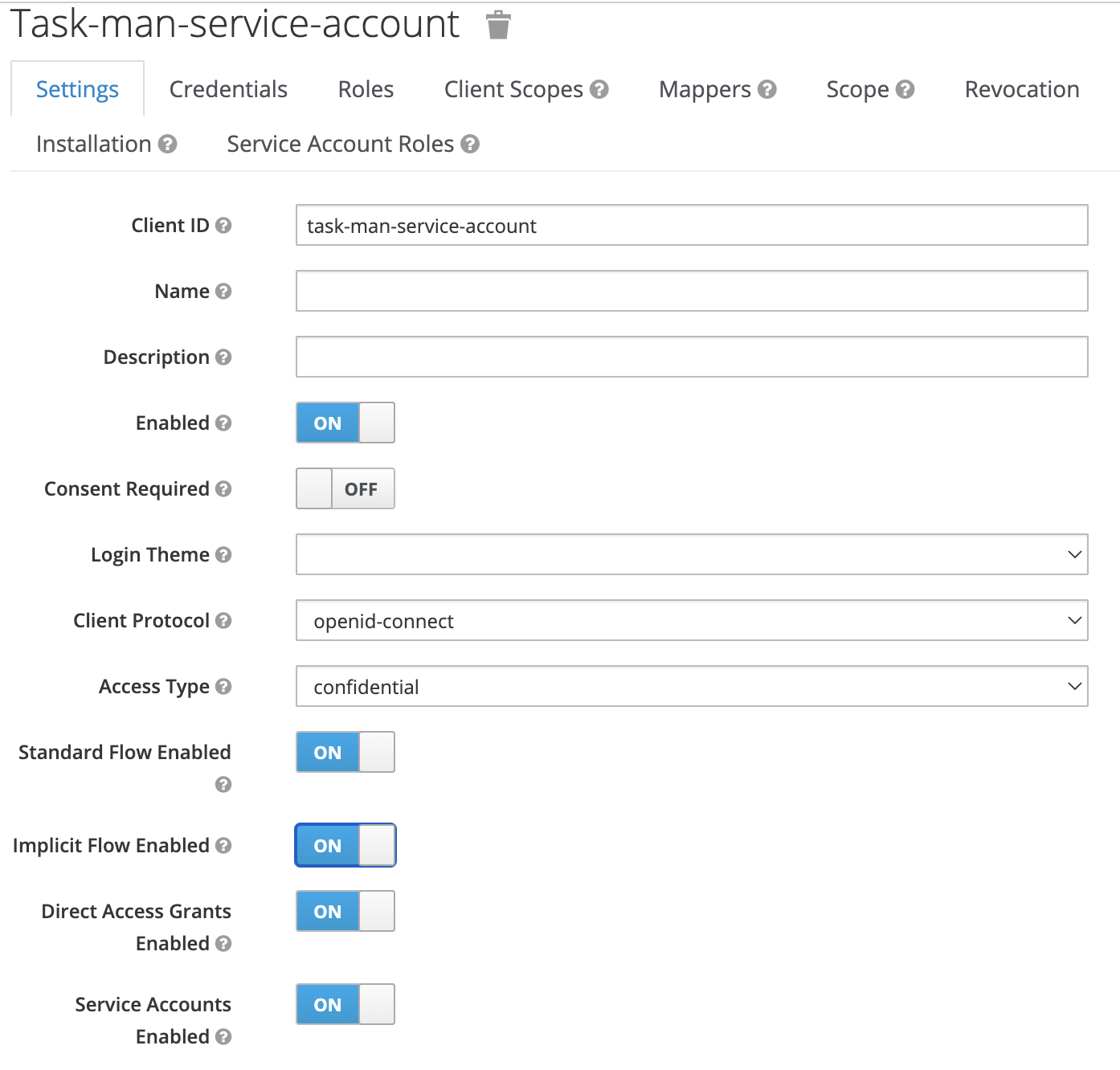This screenshot has height=1070, width=1120.
Task: Open the Installation tab
Action: click(94, 145)
